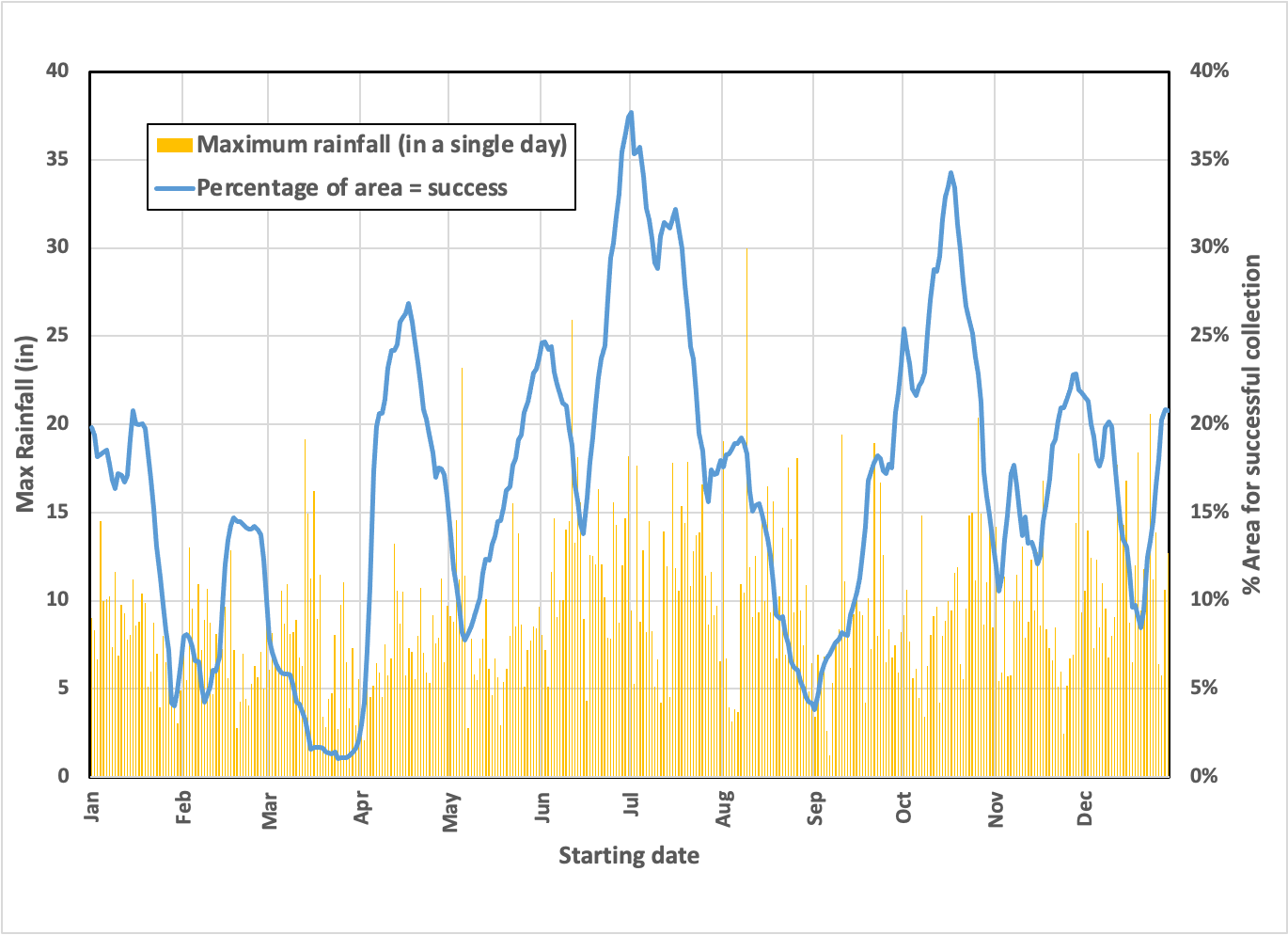This screenshot has height=935, width=1288.
Task: Select the 'Starting date' x-axis title
Action: 629,856
